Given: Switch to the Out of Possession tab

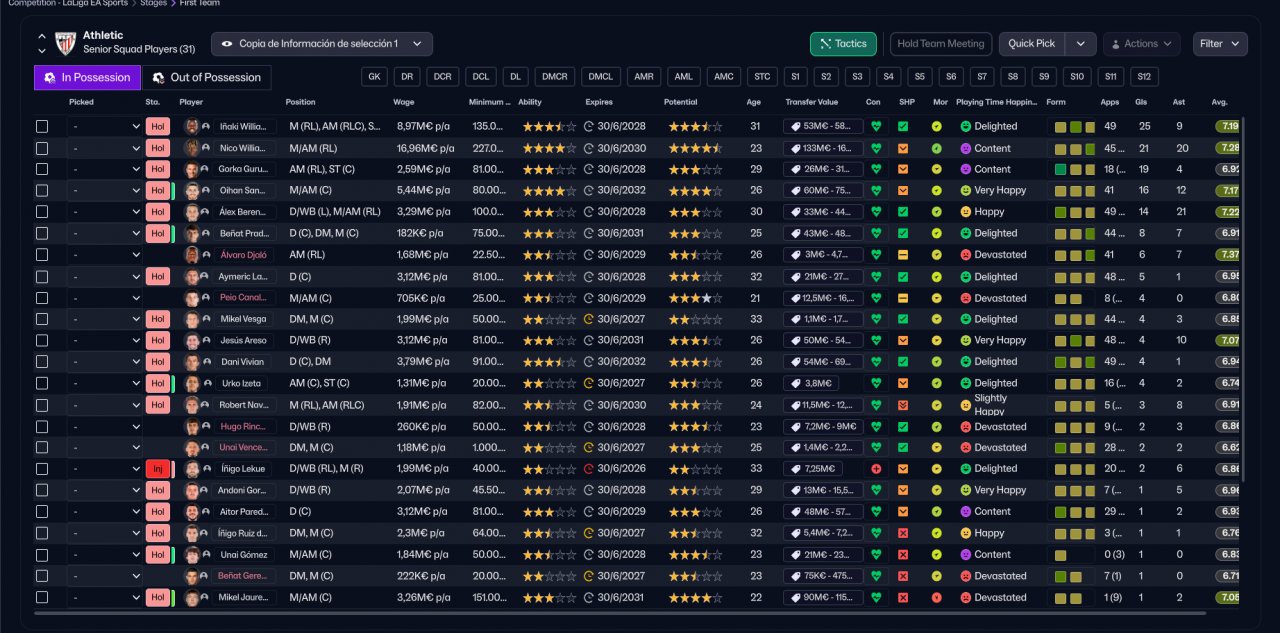Looking at the screenshot, I should coord(206,78).
